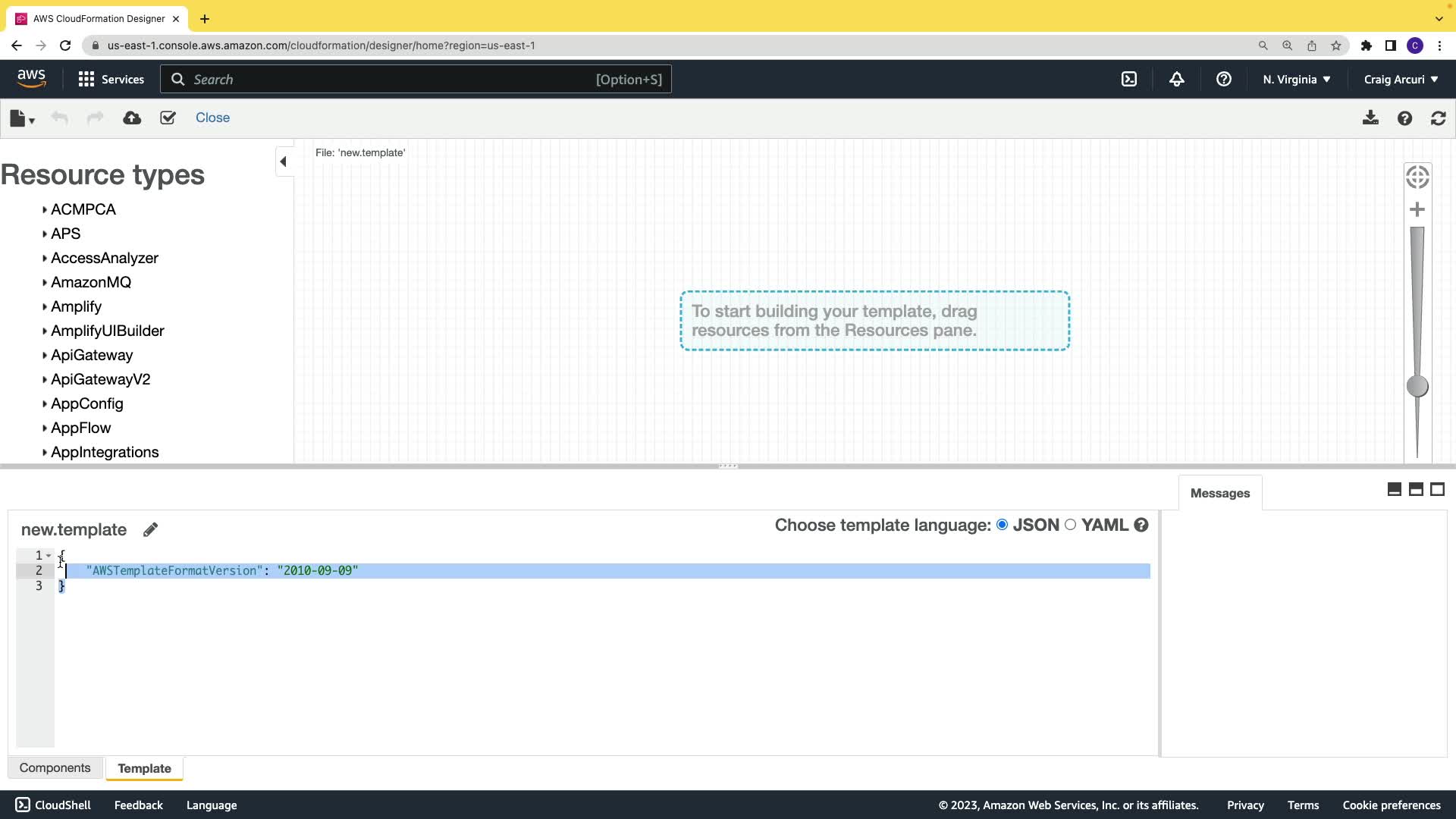Image resolution: width=1456 pixels, height=819 pixels.
Task: Click the fit-to-window crosshair icon
Action: pyautogui.click(x=1417, y=177)
